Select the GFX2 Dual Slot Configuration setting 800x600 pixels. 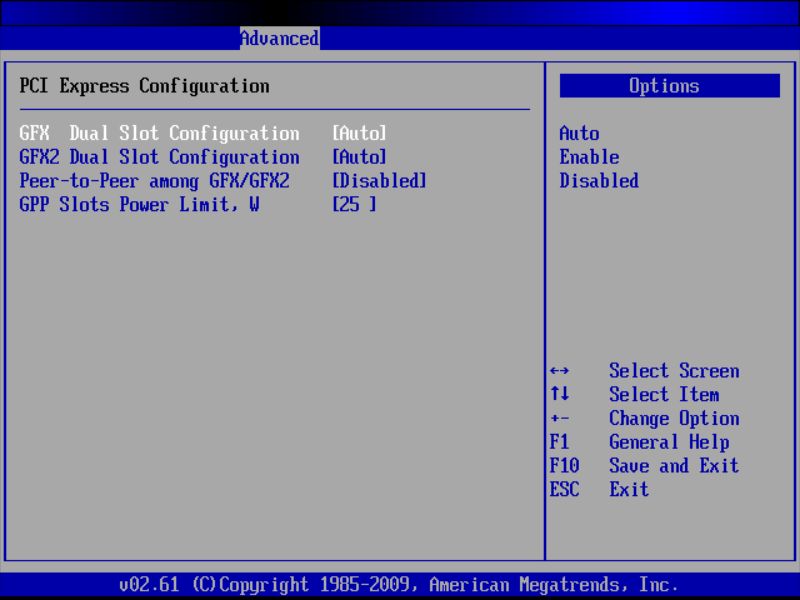[160, 157]
